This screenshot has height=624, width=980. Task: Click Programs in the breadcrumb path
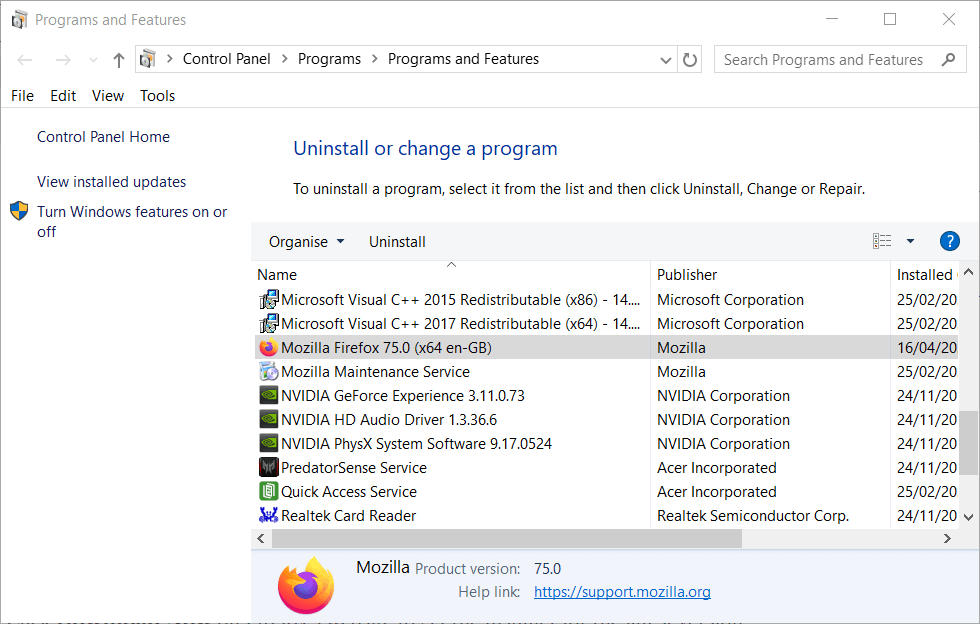[329, 59]
